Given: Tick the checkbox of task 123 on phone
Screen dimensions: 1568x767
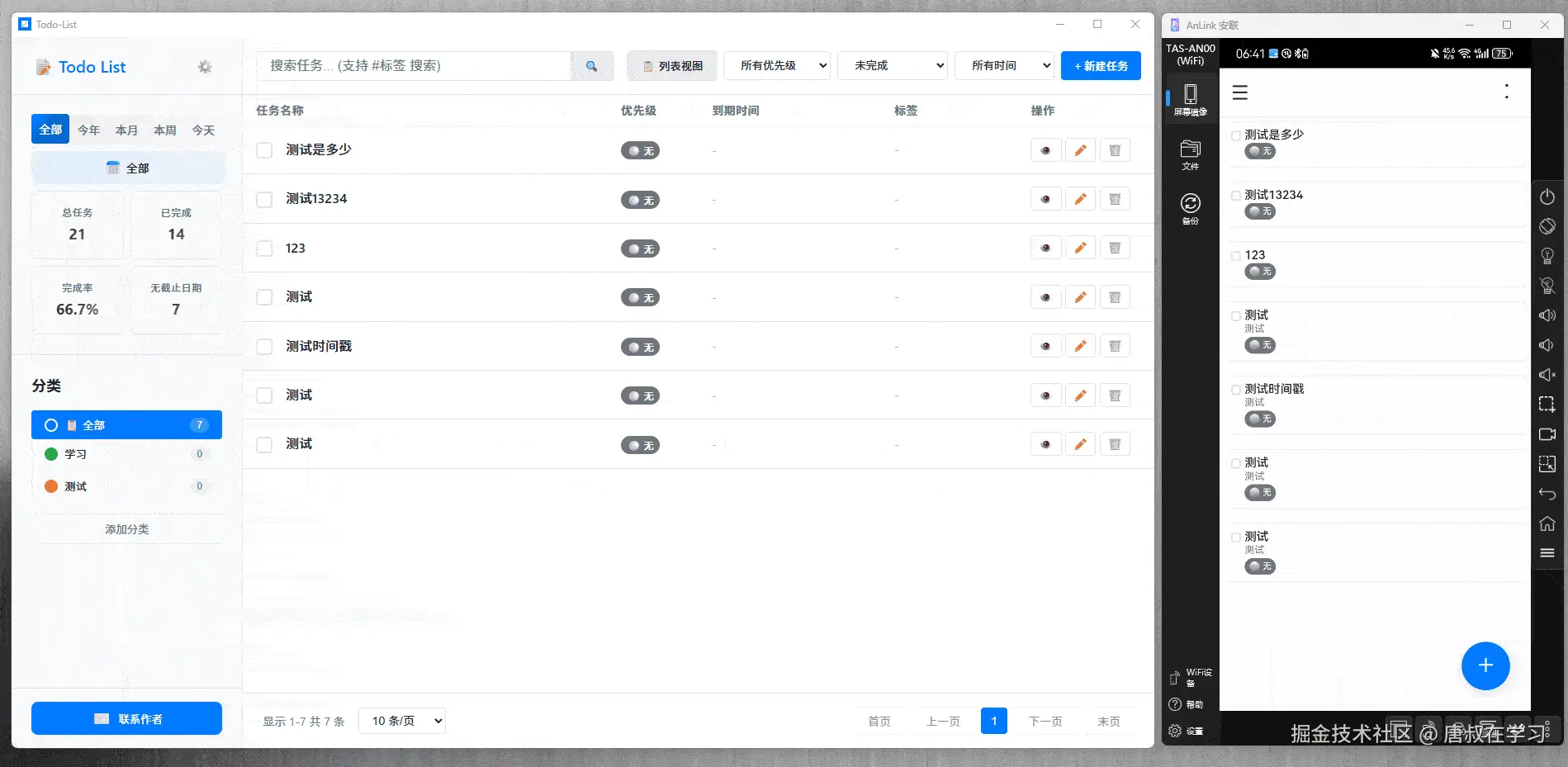Looking at the screenshot, I should click(1235, 255).
